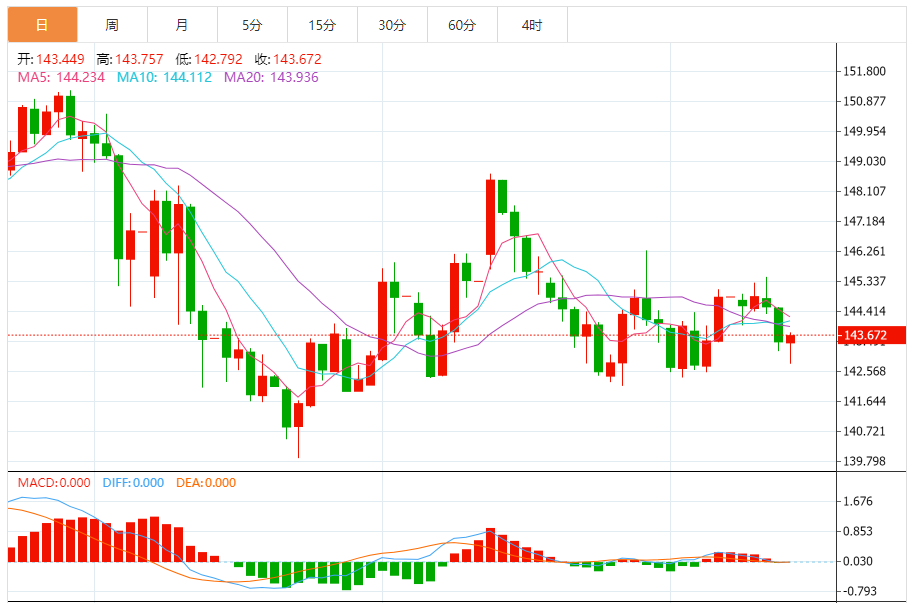The width and height of the screenshot is (912, 603).
Task: Click the 148.107 price axis label
Action: coord(864,191)
